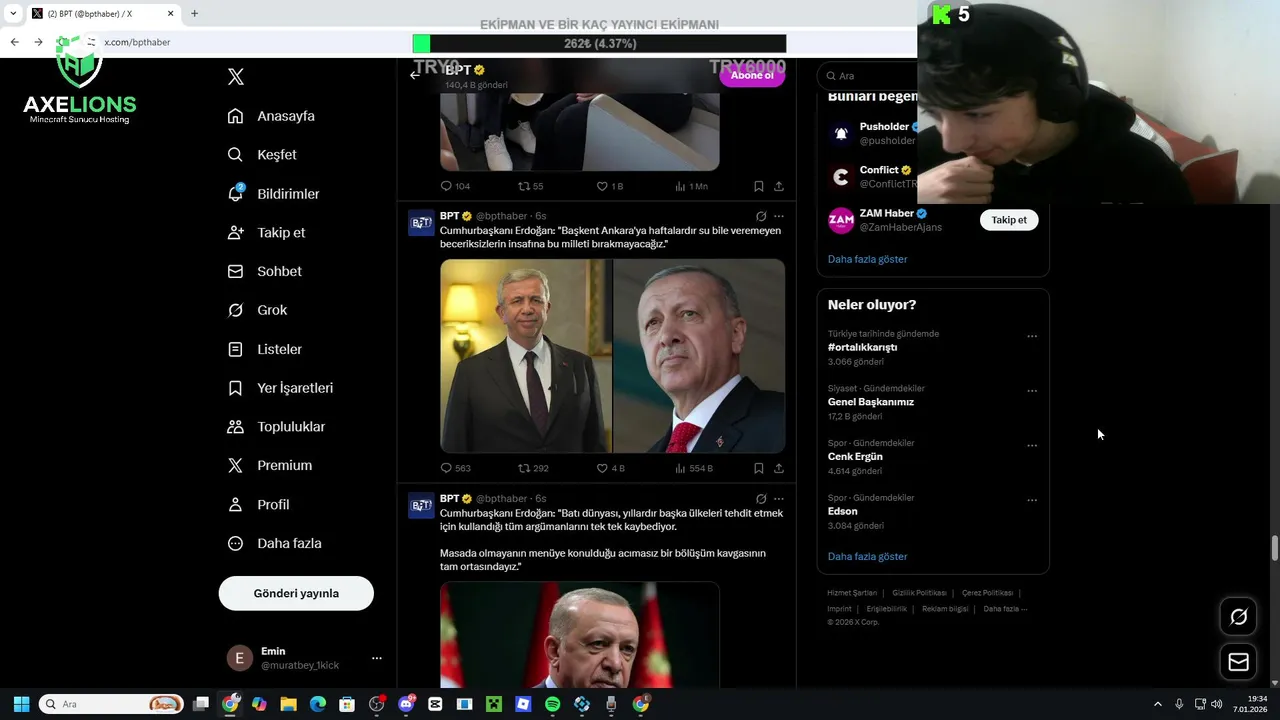The image size is (1280, 720).
Task: Expand footer Daha fazla options
Action: [x=1005, y=609]
